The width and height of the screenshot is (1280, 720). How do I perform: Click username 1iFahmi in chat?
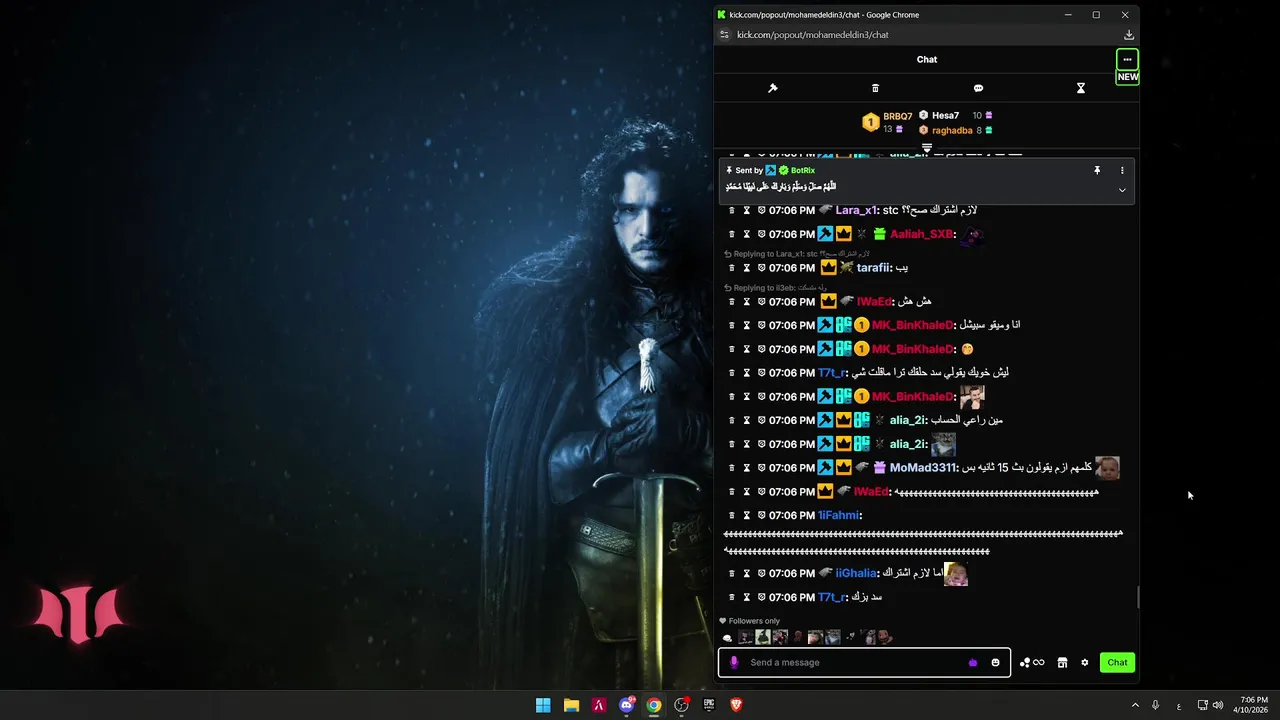click(838, 516)
